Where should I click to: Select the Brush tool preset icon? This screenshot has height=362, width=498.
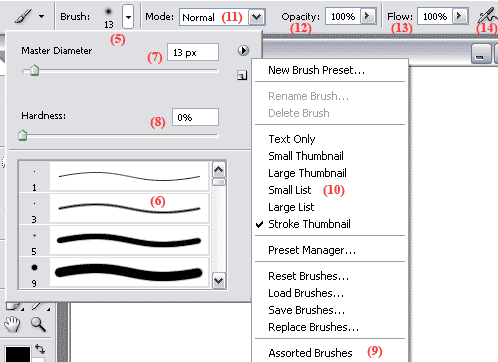[23, 16]
